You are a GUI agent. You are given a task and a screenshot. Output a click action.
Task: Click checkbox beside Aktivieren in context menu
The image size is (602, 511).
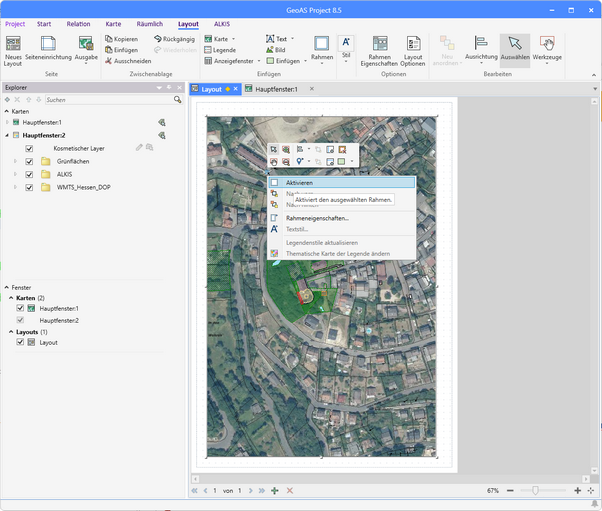(x=274, y=183)
